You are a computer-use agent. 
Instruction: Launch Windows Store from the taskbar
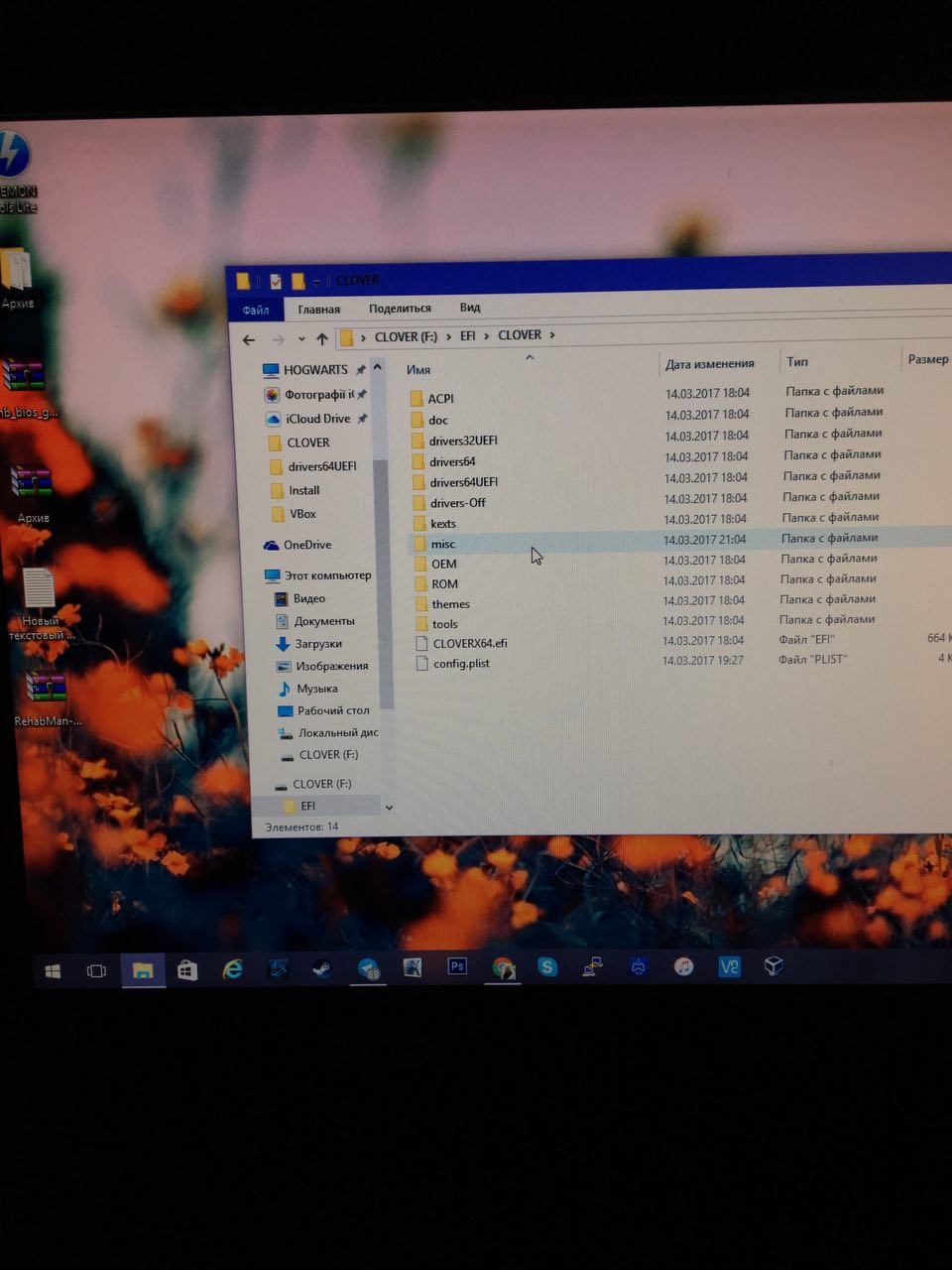pyautogui.click(x=187, y=970)
